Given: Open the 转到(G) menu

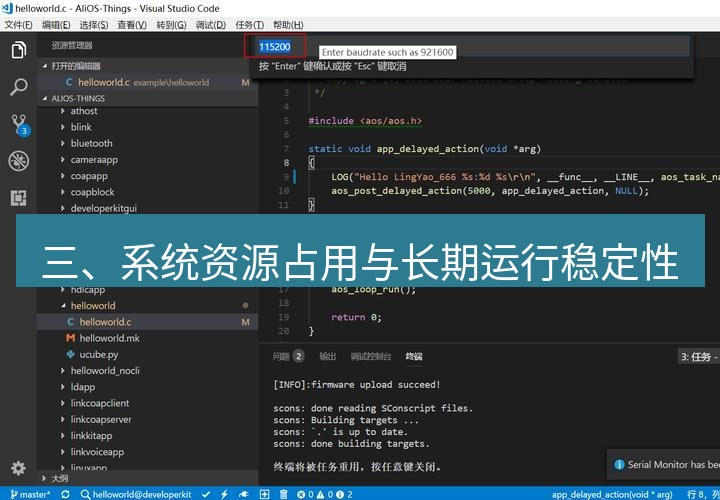Looking at the screenshot, I should [x=171, y=25].
